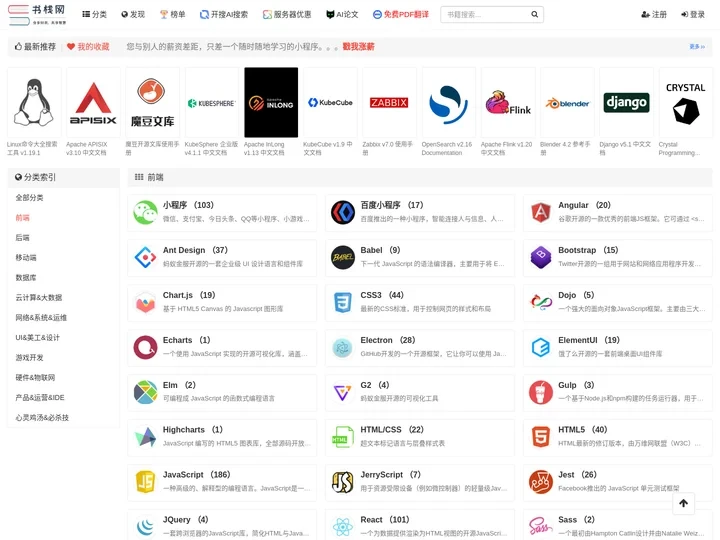
Task: Open the KubeCube v1.9 book cover
Action: [330, 102]
